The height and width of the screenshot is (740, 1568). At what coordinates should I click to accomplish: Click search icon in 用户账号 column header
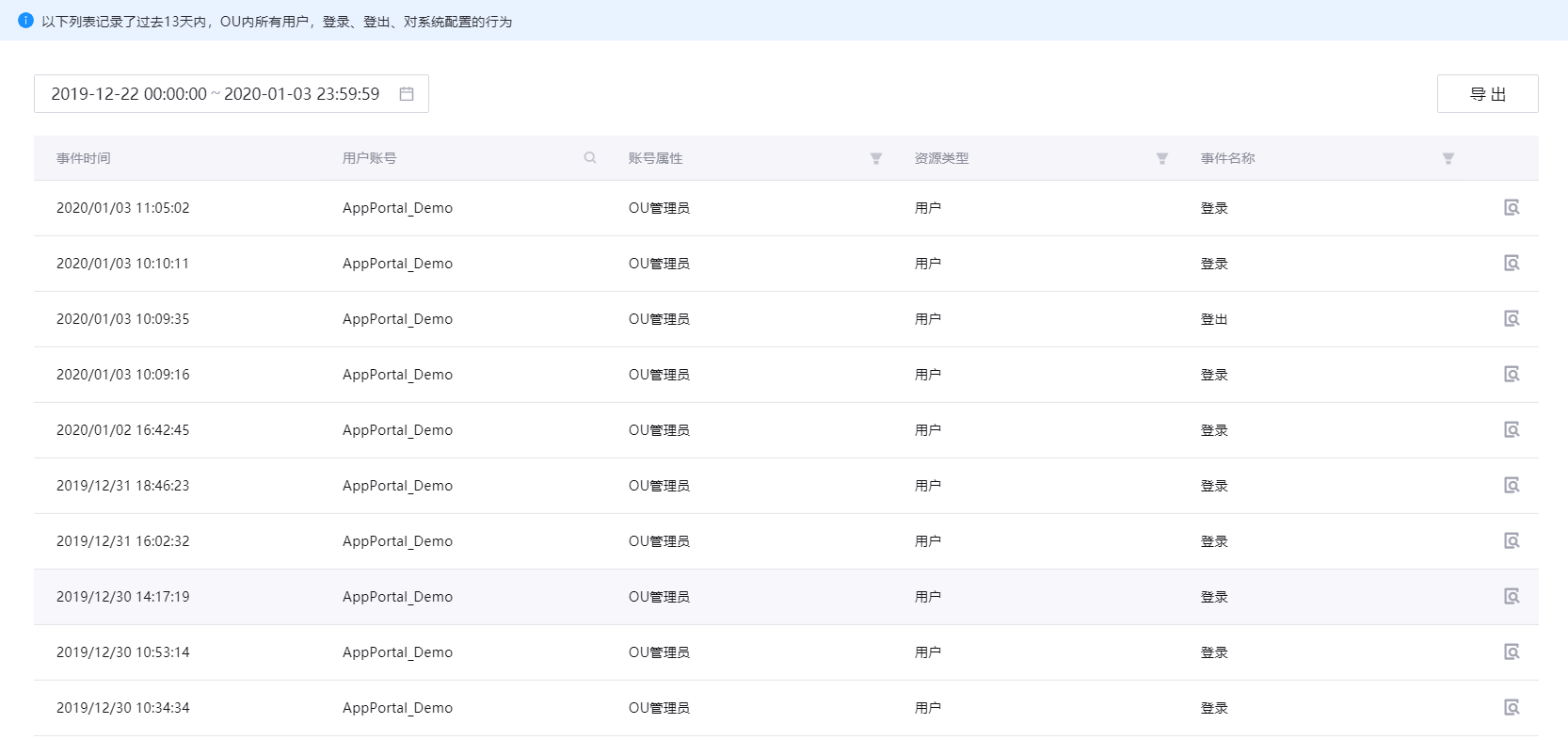click(x=590, y=158)
